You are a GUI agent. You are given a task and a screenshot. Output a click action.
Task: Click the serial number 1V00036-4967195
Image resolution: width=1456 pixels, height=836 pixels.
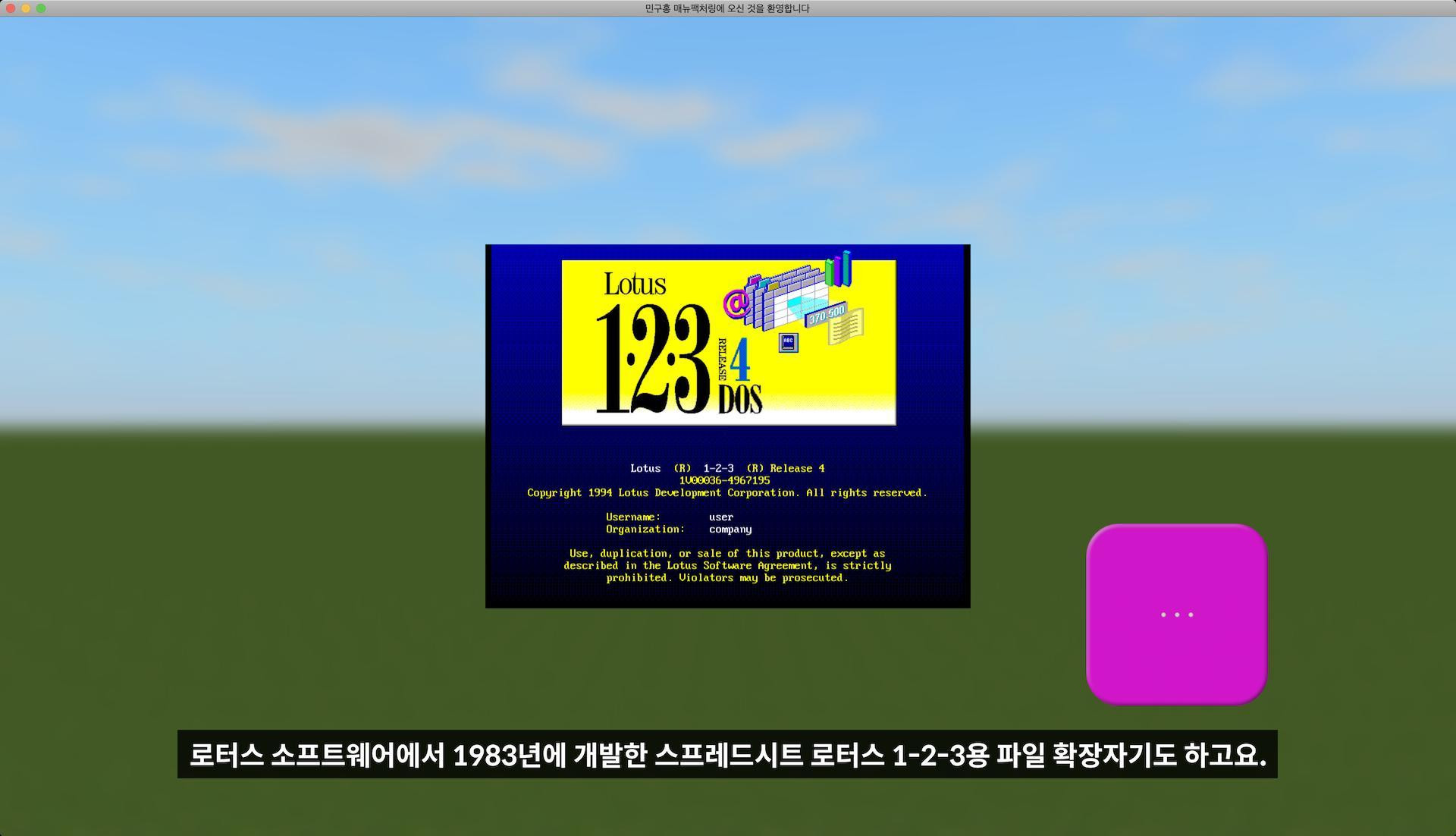tap(724, 480)
